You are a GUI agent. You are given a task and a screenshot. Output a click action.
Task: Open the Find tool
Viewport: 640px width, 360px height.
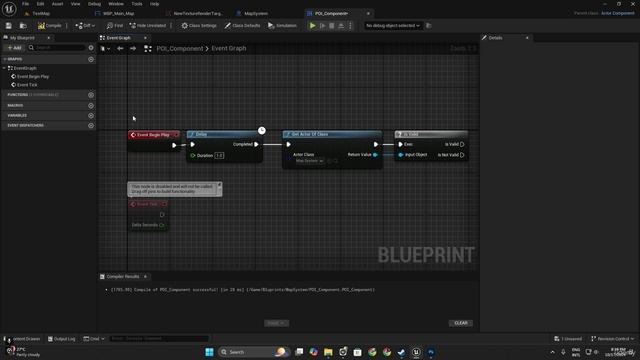[115, 26]
